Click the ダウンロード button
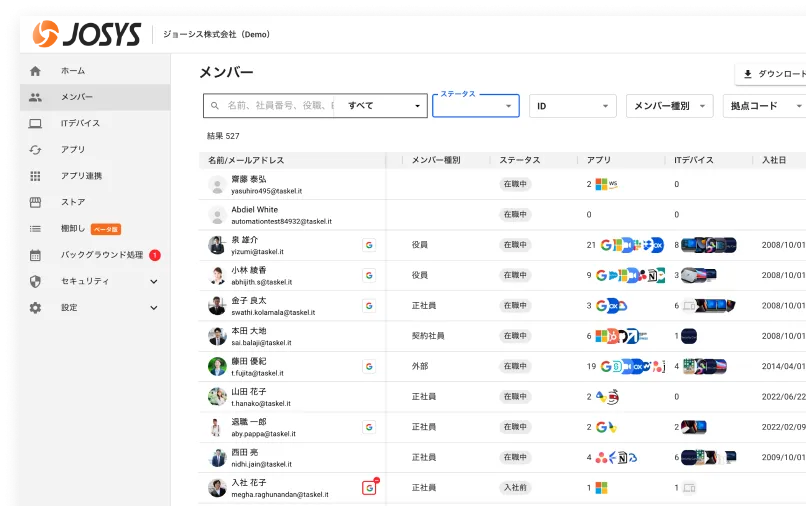Image resolution: width=806 pixels, height=506 pixels. 770,74
